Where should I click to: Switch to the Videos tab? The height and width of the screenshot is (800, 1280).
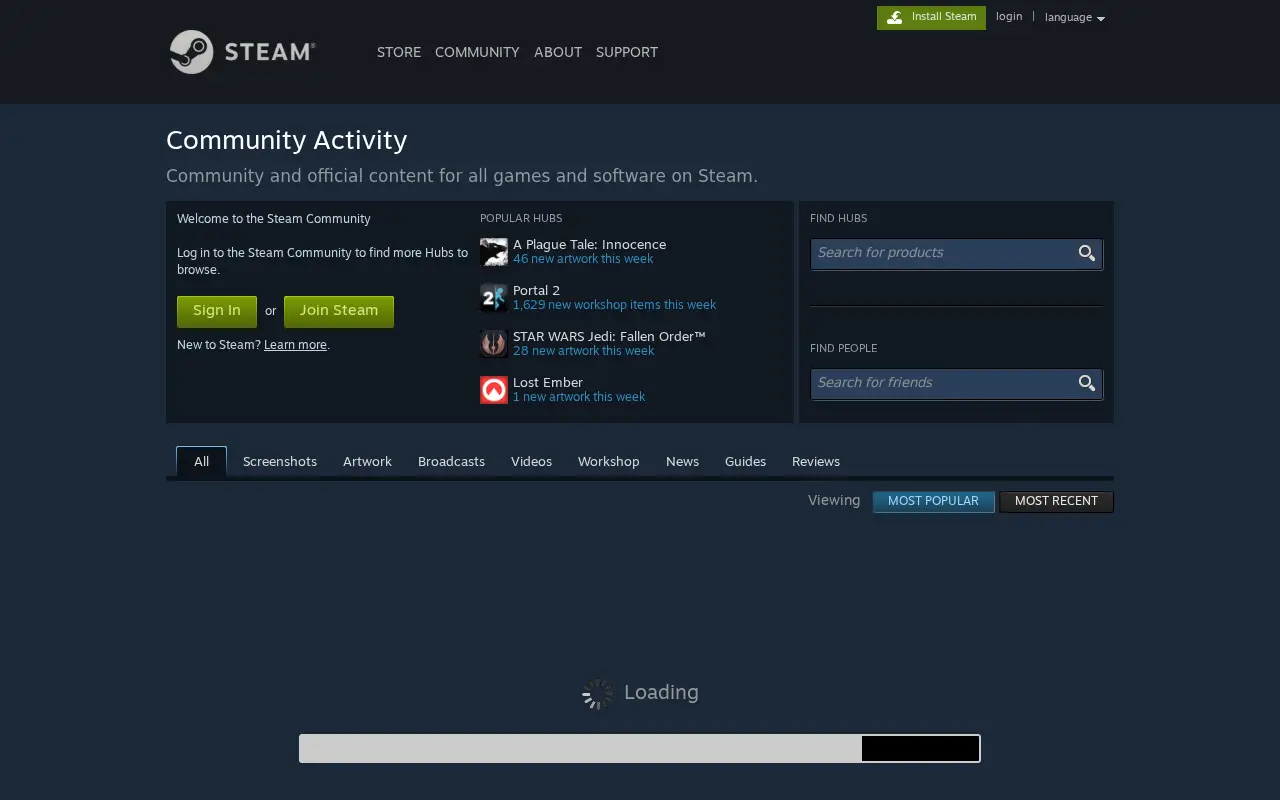[531, 461]
